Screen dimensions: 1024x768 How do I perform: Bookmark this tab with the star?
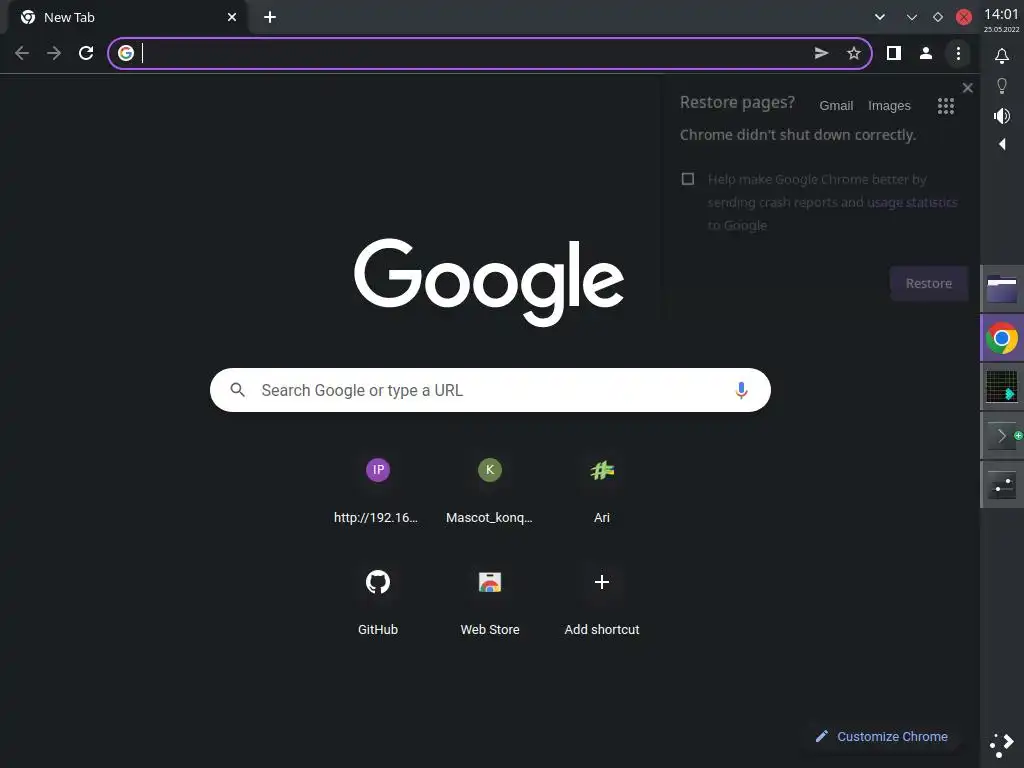(854, 54)
